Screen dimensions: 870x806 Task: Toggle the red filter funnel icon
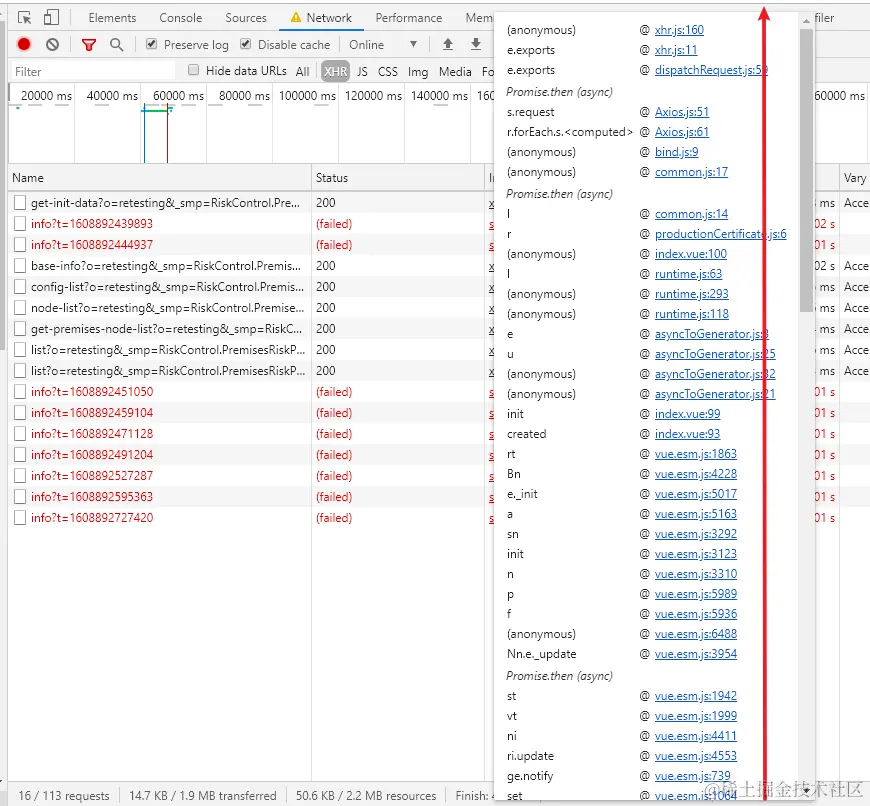89,45
